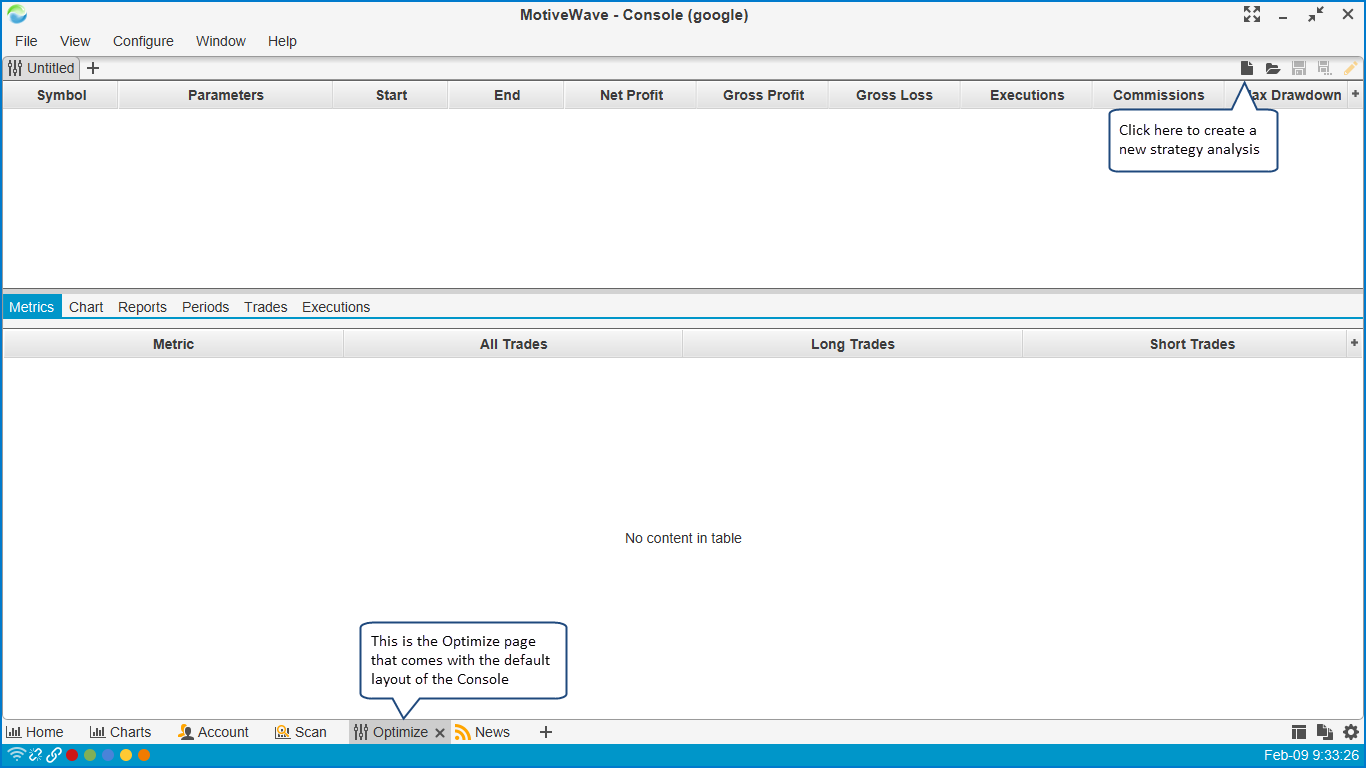Image resolution: width=1366 pixels, height=768 pixels.
Task: Open the settings gear in bottom bar
Action: [x=1351, y=732]
